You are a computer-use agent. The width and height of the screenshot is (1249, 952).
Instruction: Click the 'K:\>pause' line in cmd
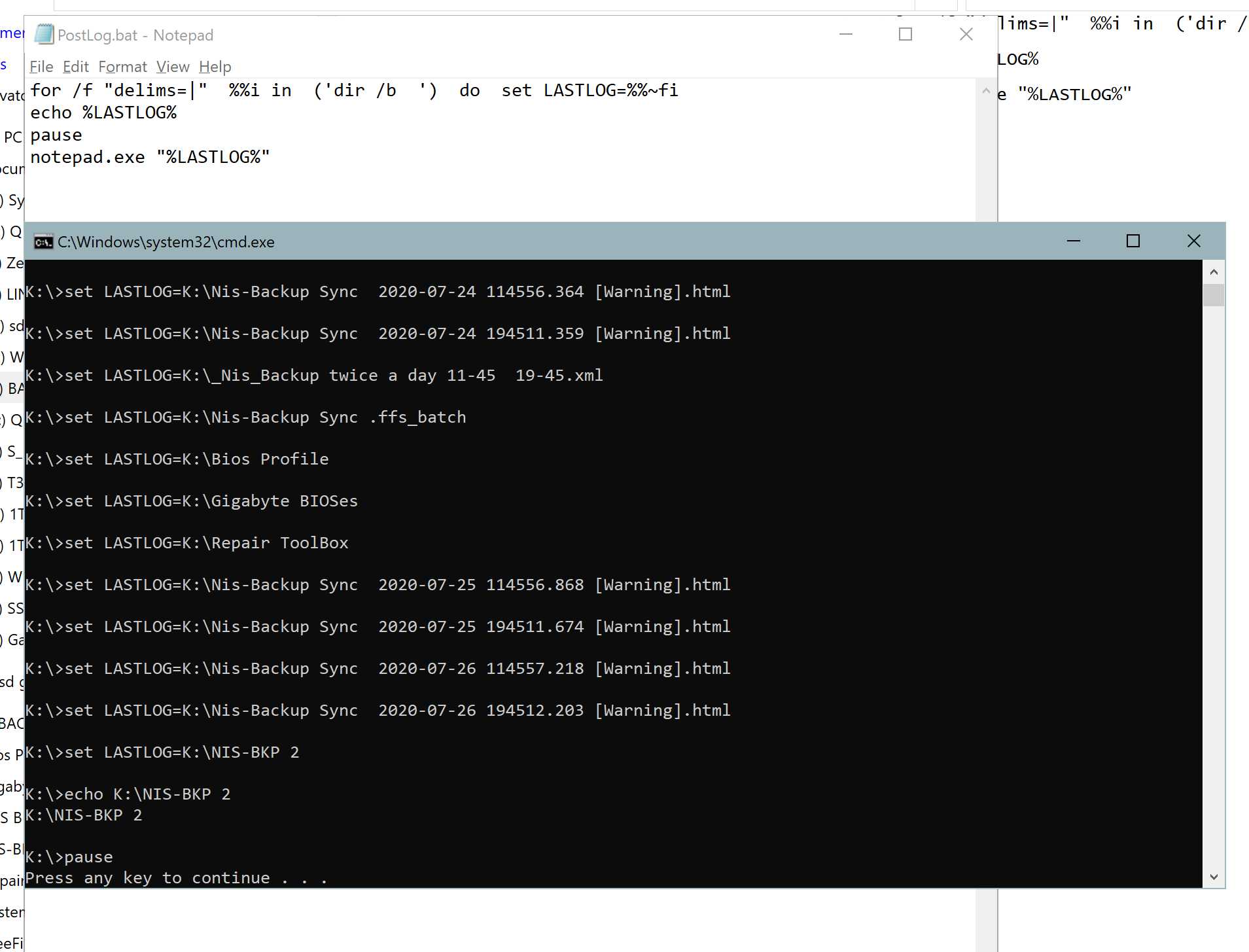pos(69,857)
